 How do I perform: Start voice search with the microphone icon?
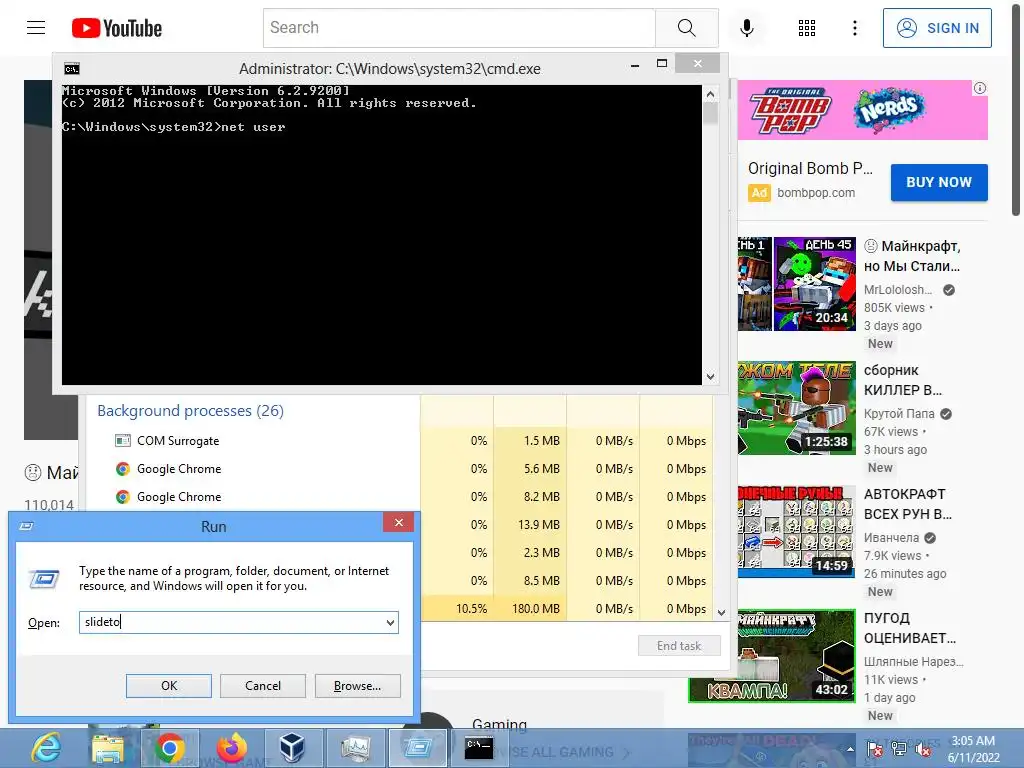tap(747, 27)
